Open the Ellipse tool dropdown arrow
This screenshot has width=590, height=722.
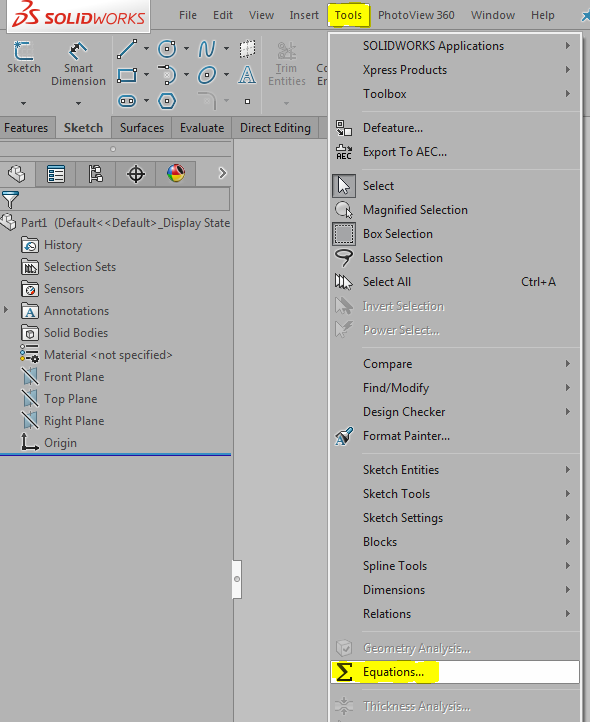[x=227, y=75]
